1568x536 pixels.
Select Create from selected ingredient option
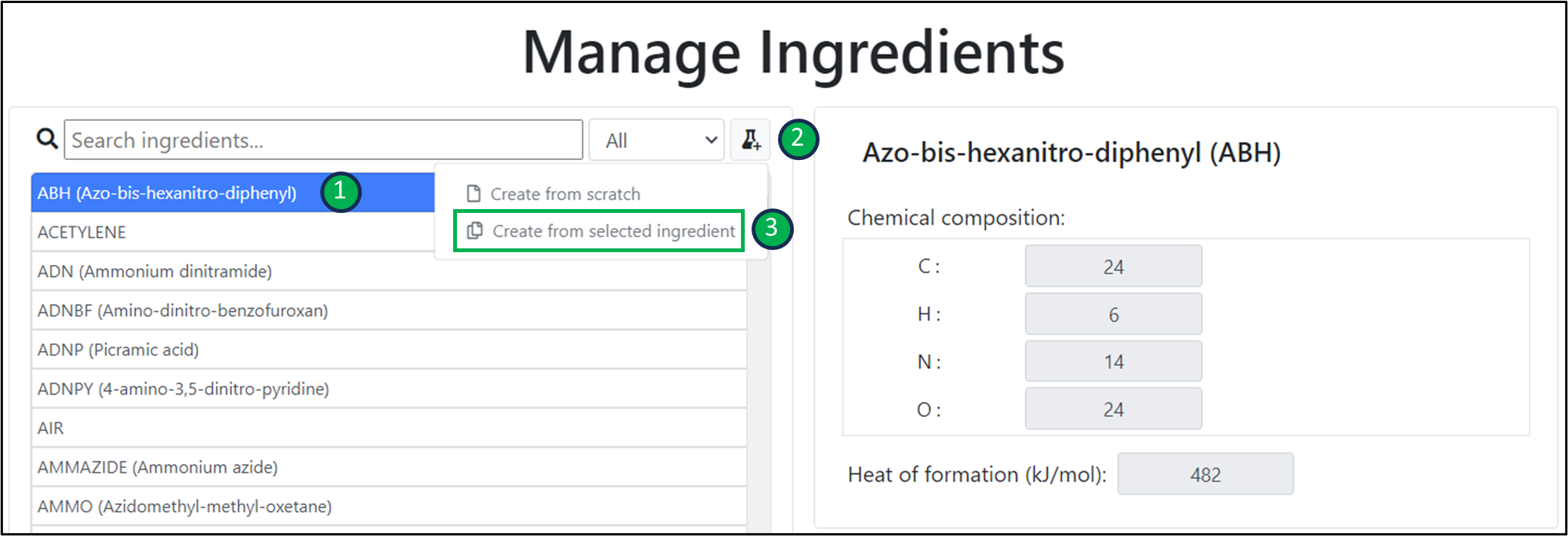[x=613, y=231]
